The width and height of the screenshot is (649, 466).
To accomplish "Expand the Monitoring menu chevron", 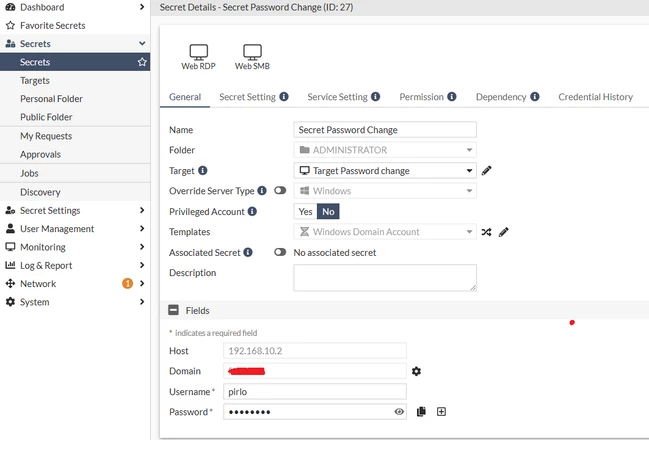I will click(142, 247).
